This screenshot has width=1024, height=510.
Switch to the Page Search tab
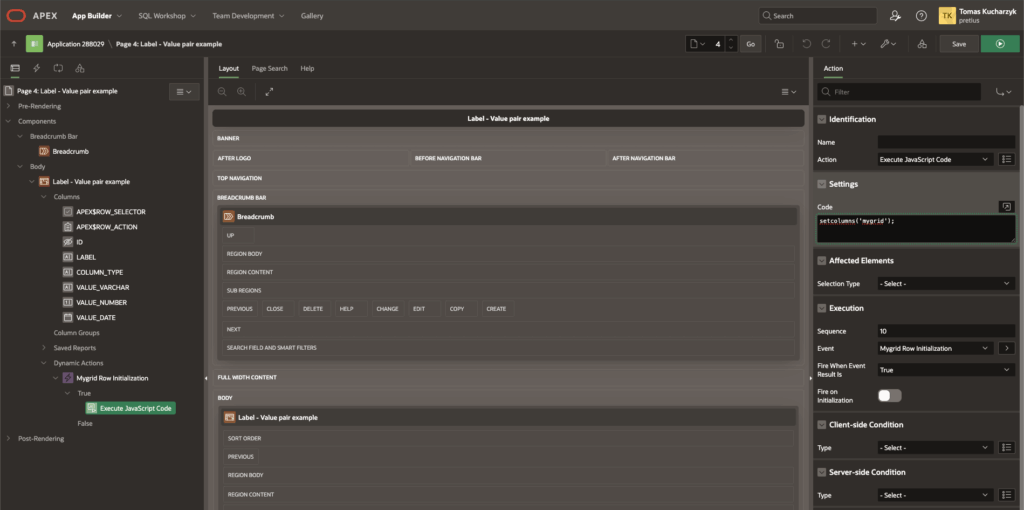point(269,68)
